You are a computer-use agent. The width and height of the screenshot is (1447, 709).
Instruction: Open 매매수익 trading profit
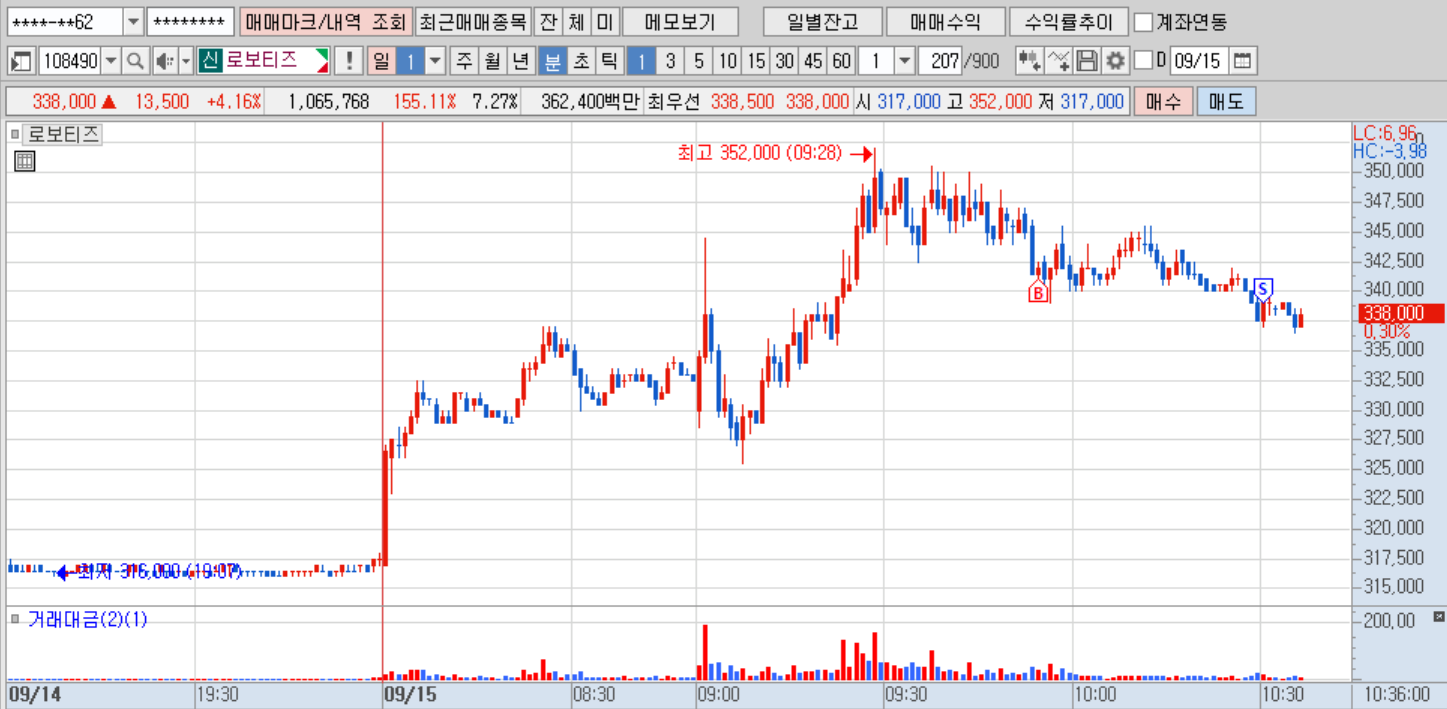(945, 21)
